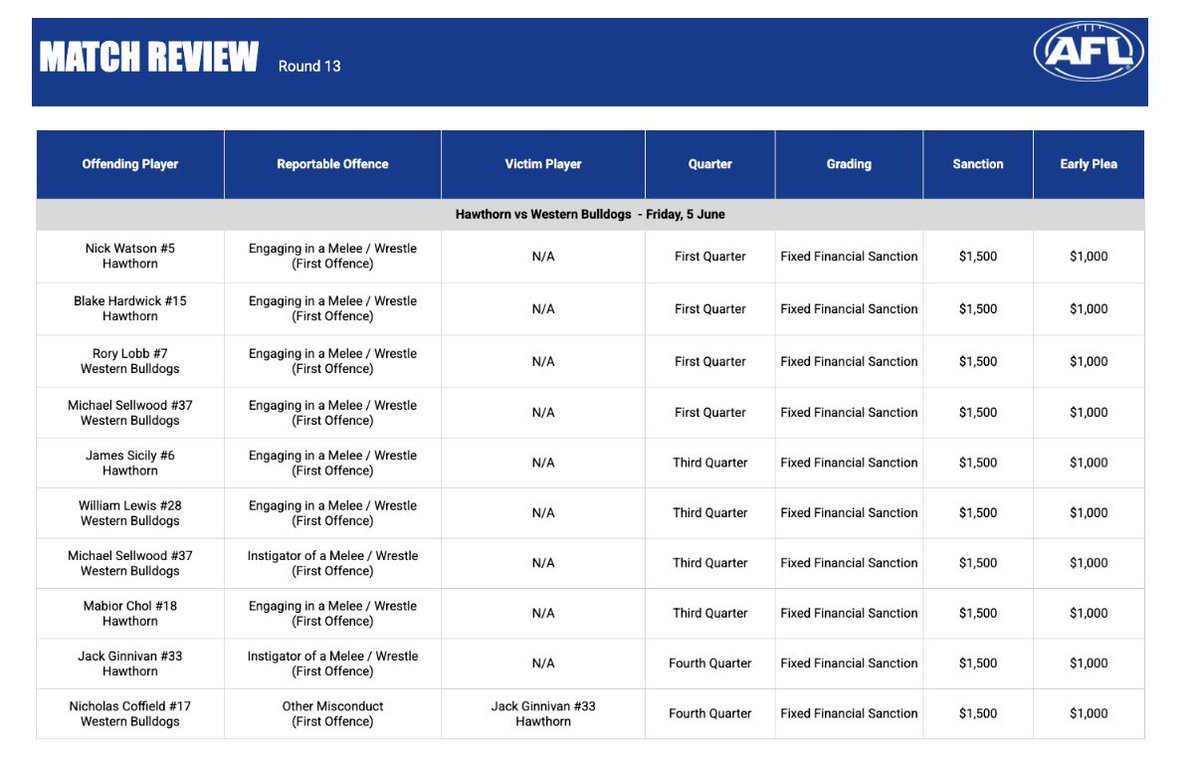Click the Victim Player column header
The width and height of the screenshot is (1200, 758).
[543, 164]
